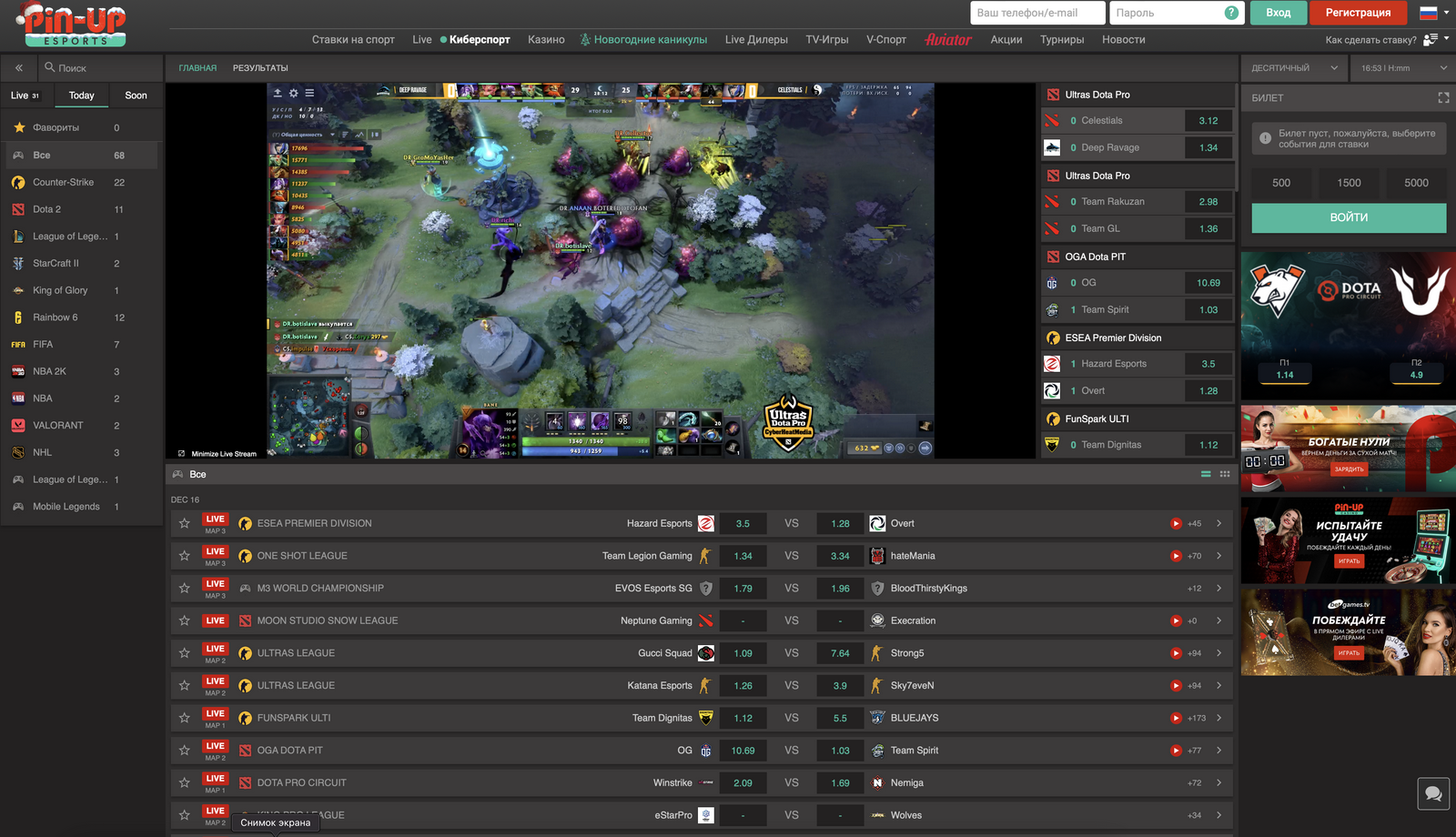Switch to grid view of matches

[1225, 474]
